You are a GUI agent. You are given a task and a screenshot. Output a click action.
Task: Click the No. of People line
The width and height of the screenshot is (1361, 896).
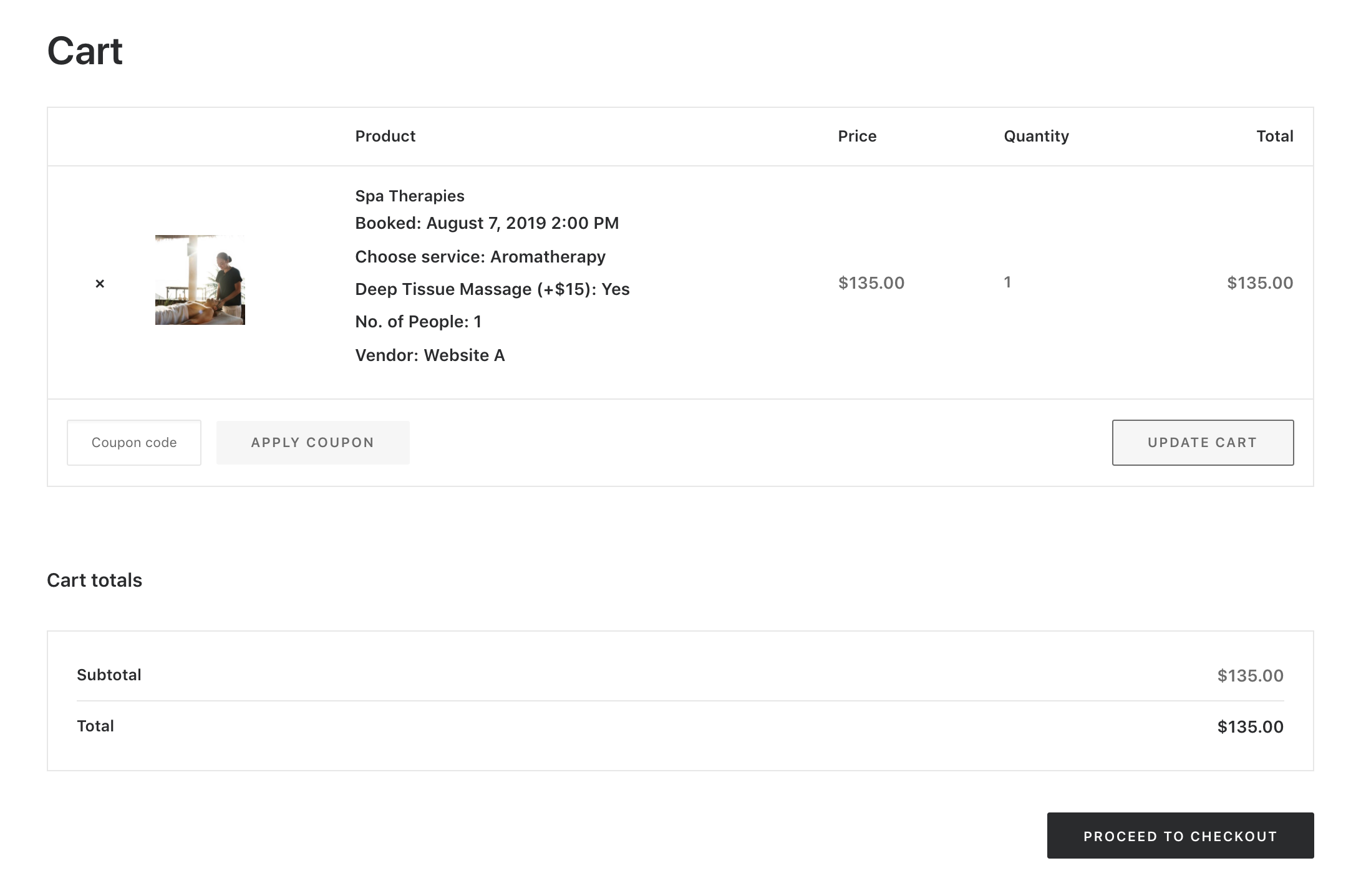pyautogui.click(x=418, y=322)
